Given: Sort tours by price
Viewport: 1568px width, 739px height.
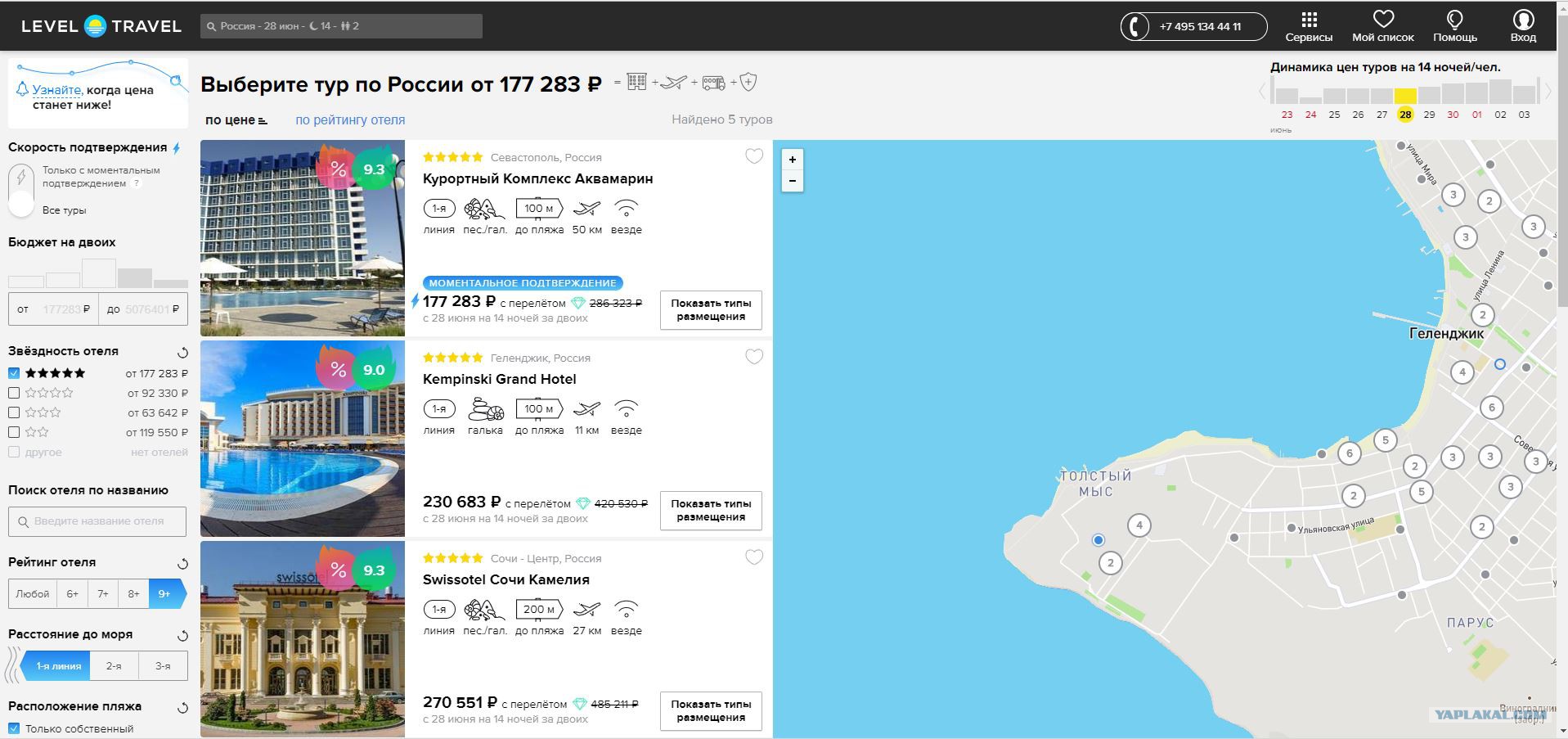Looking at the screenshot, I should click(236, 120).
